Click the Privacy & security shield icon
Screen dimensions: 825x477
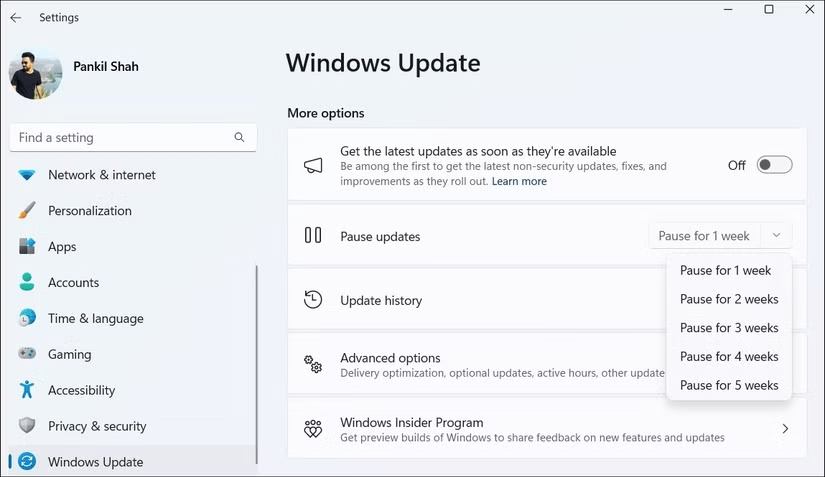[28, 426]
